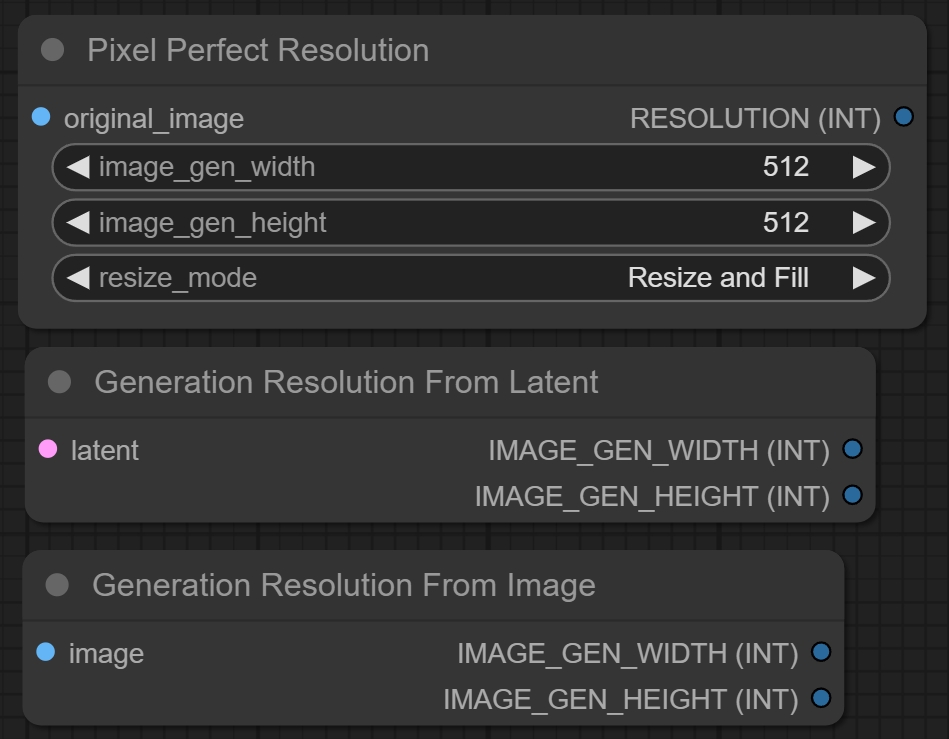Click IMAGE_GEN_WIDTH output socket on Latent node
949x739 pixels.
[852, 449]
